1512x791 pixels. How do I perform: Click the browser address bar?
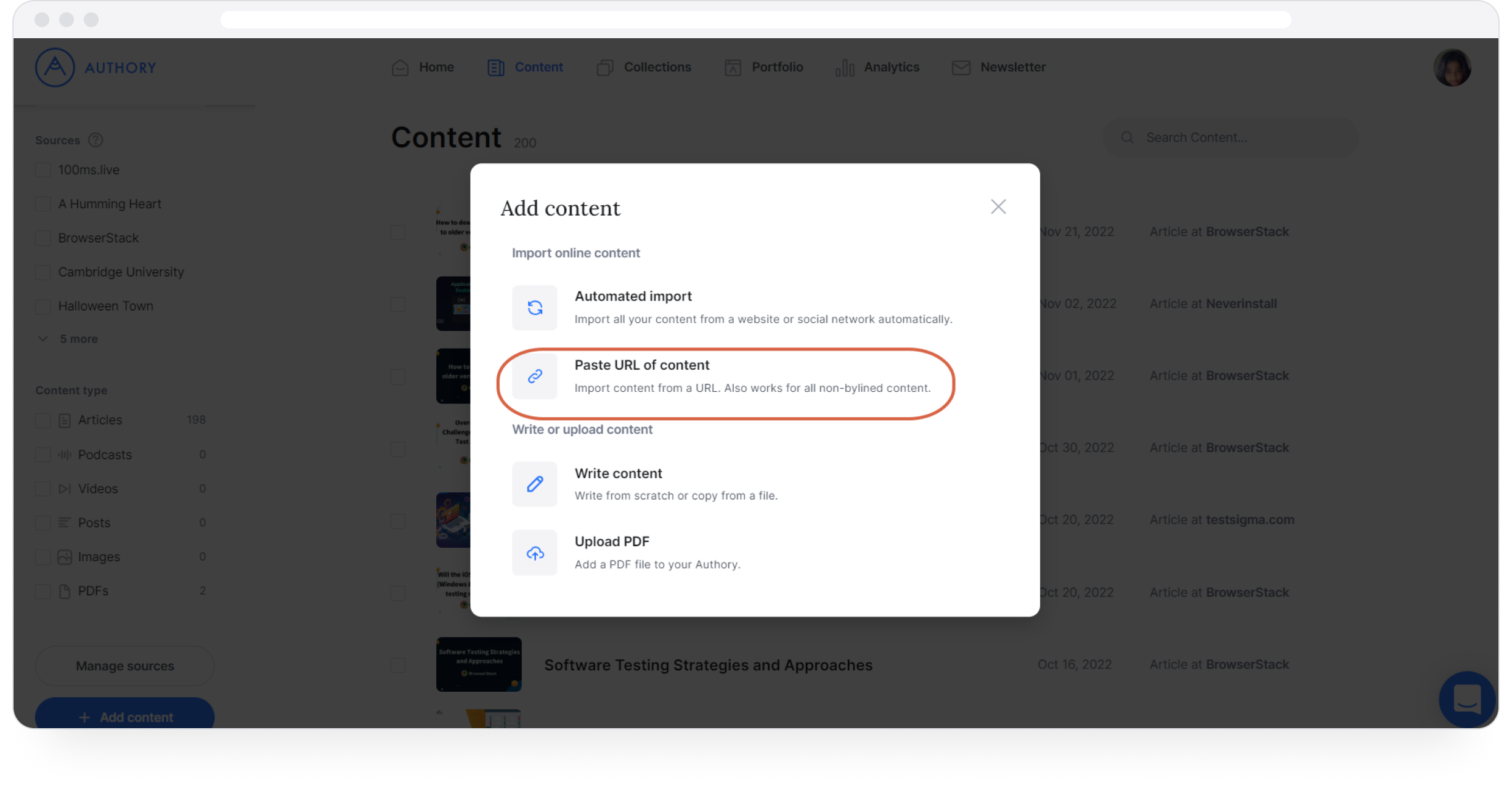click(756, 20)
